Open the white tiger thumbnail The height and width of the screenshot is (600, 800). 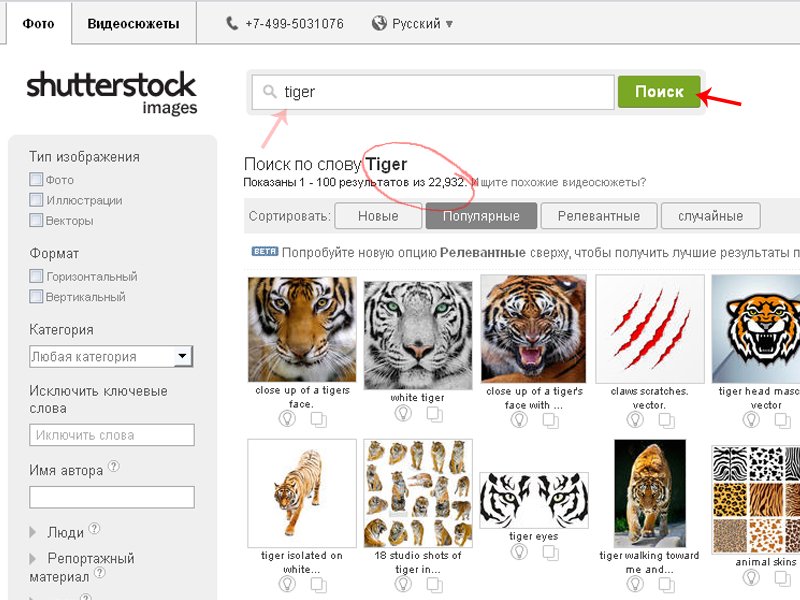[x=418, y=335]
